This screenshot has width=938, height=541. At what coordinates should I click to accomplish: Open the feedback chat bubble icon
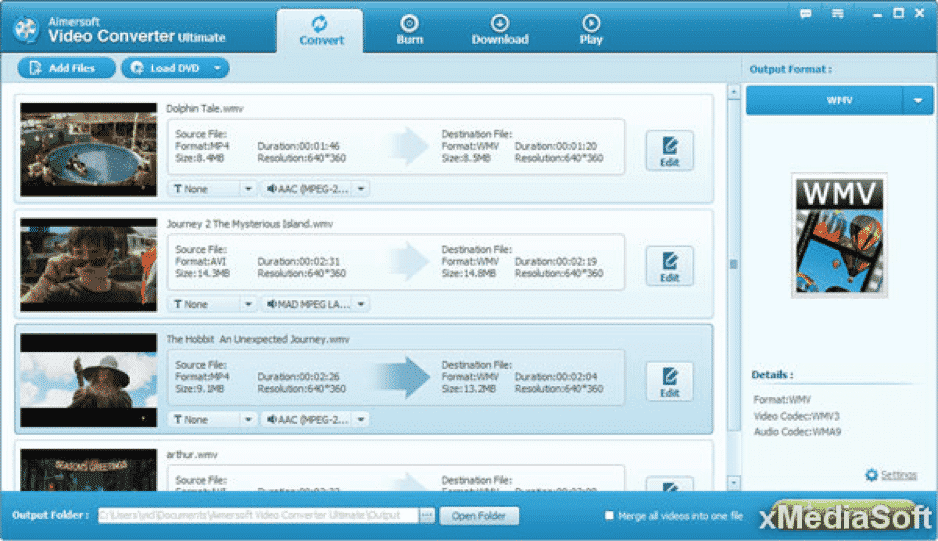point(806,14)
